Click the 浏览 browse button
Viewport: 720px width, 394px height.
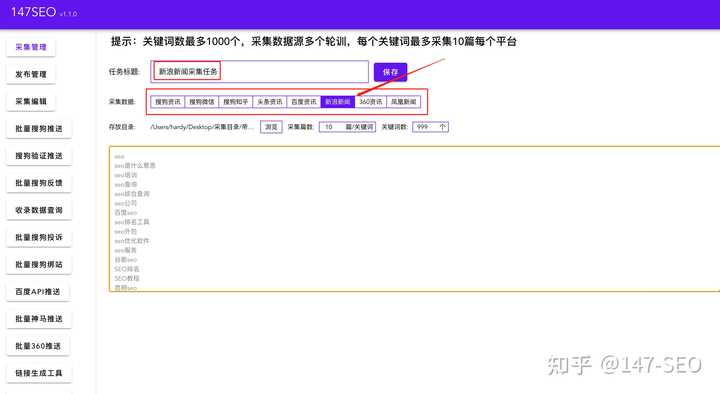[x=271, y=127]
